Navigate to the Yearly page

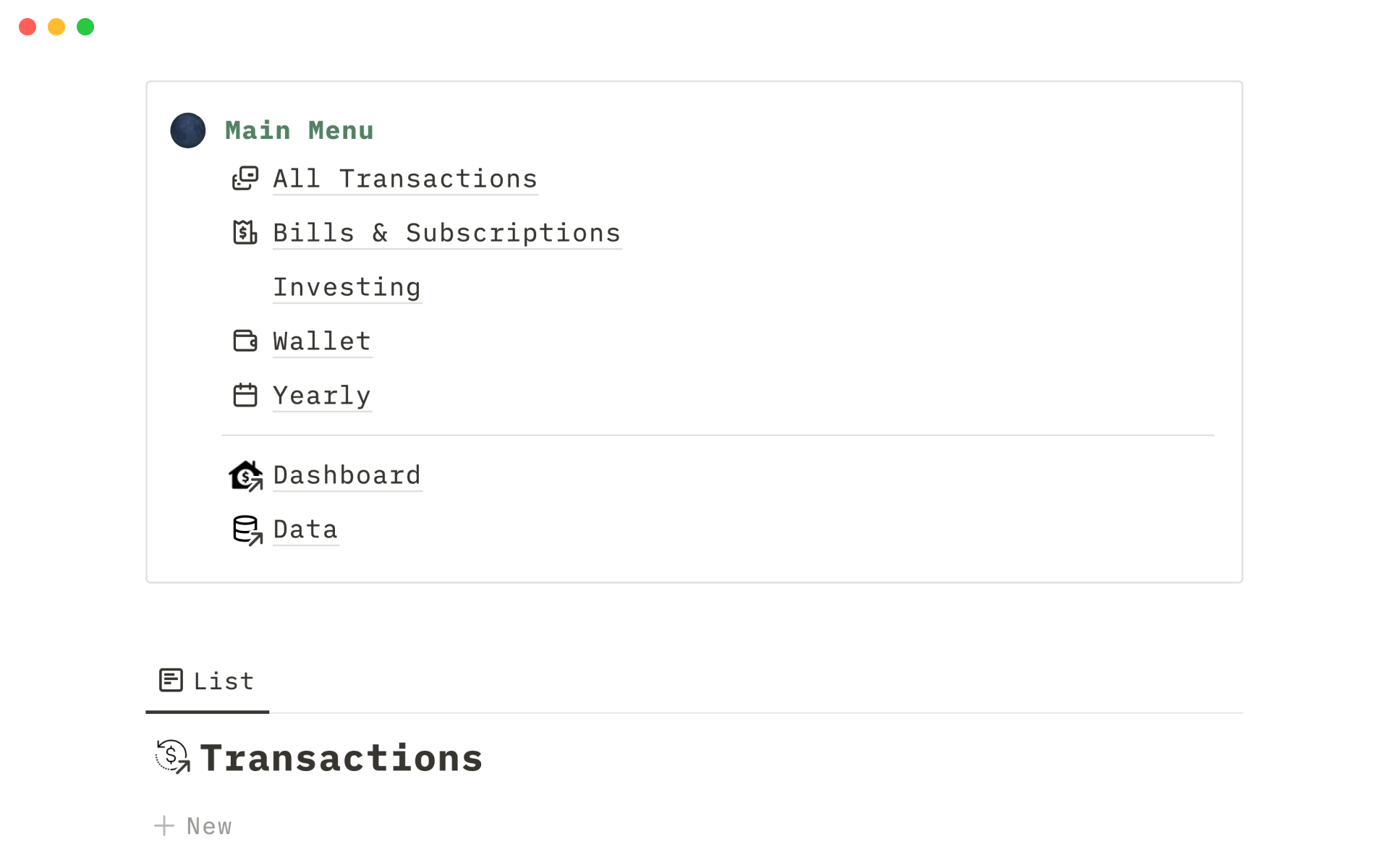tap(322, 396)
